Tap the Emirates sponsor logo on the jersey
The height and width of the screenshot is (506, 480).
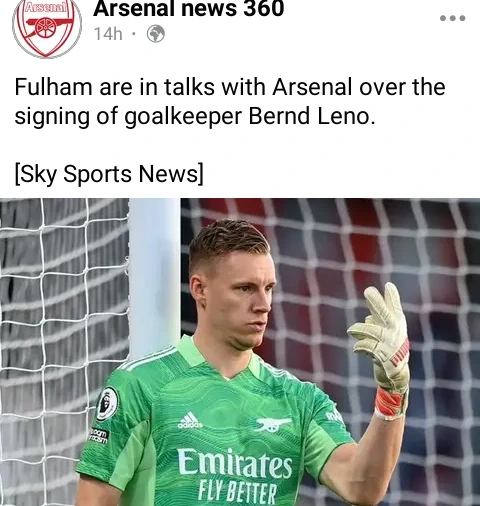(235, 464)
